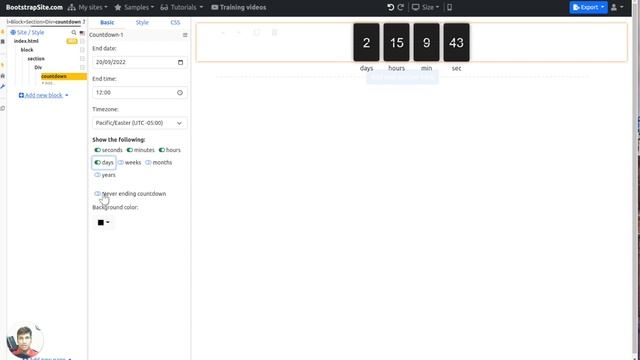
Task: Open the user account icon menu
Action: pyautogui.click(x=617, y=7)
